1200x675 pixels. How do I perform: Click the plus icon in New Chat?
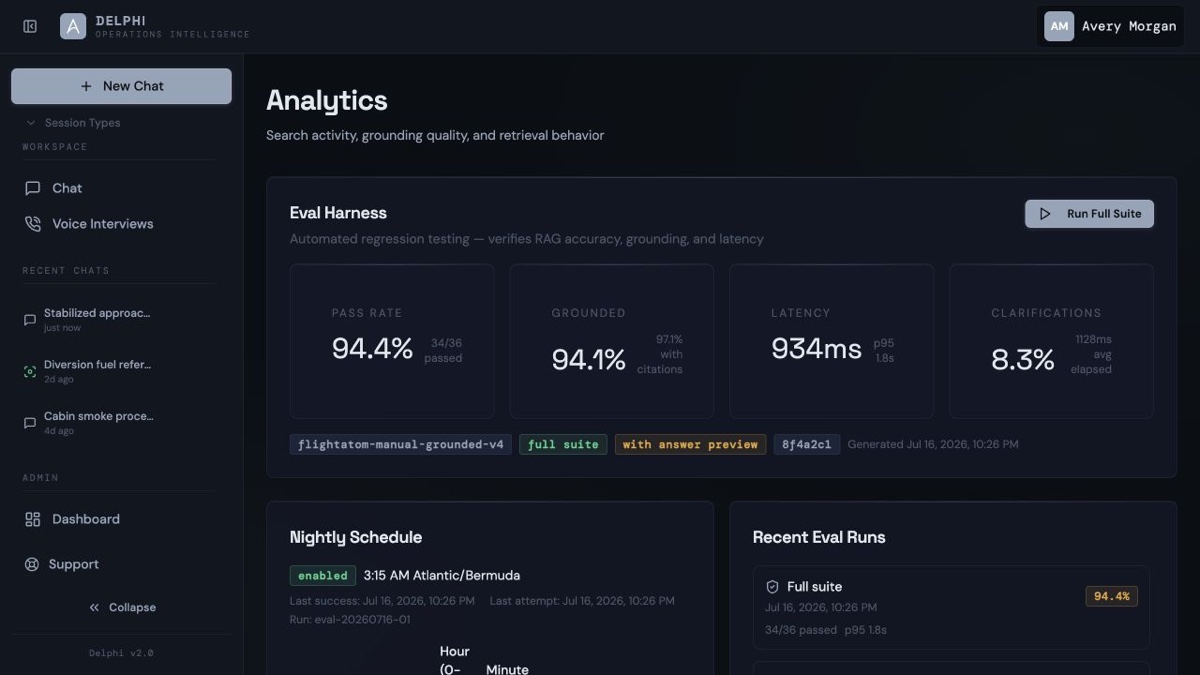click(86, 86)
